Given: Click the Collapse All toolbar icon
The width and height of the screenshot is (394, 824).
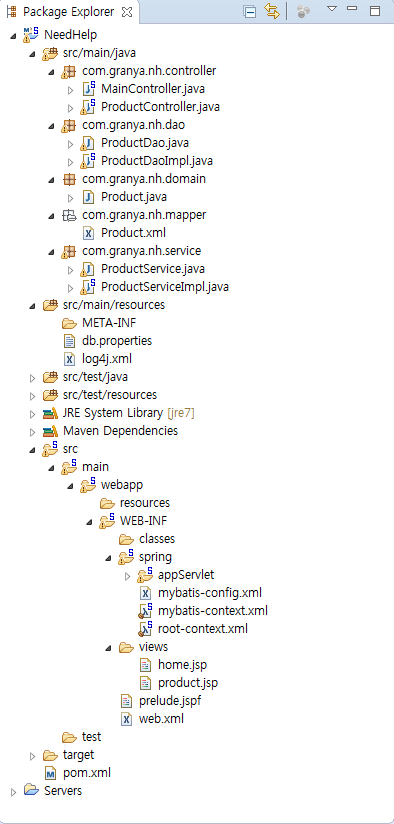Looking at the screenshot, I should click(250, 11).
